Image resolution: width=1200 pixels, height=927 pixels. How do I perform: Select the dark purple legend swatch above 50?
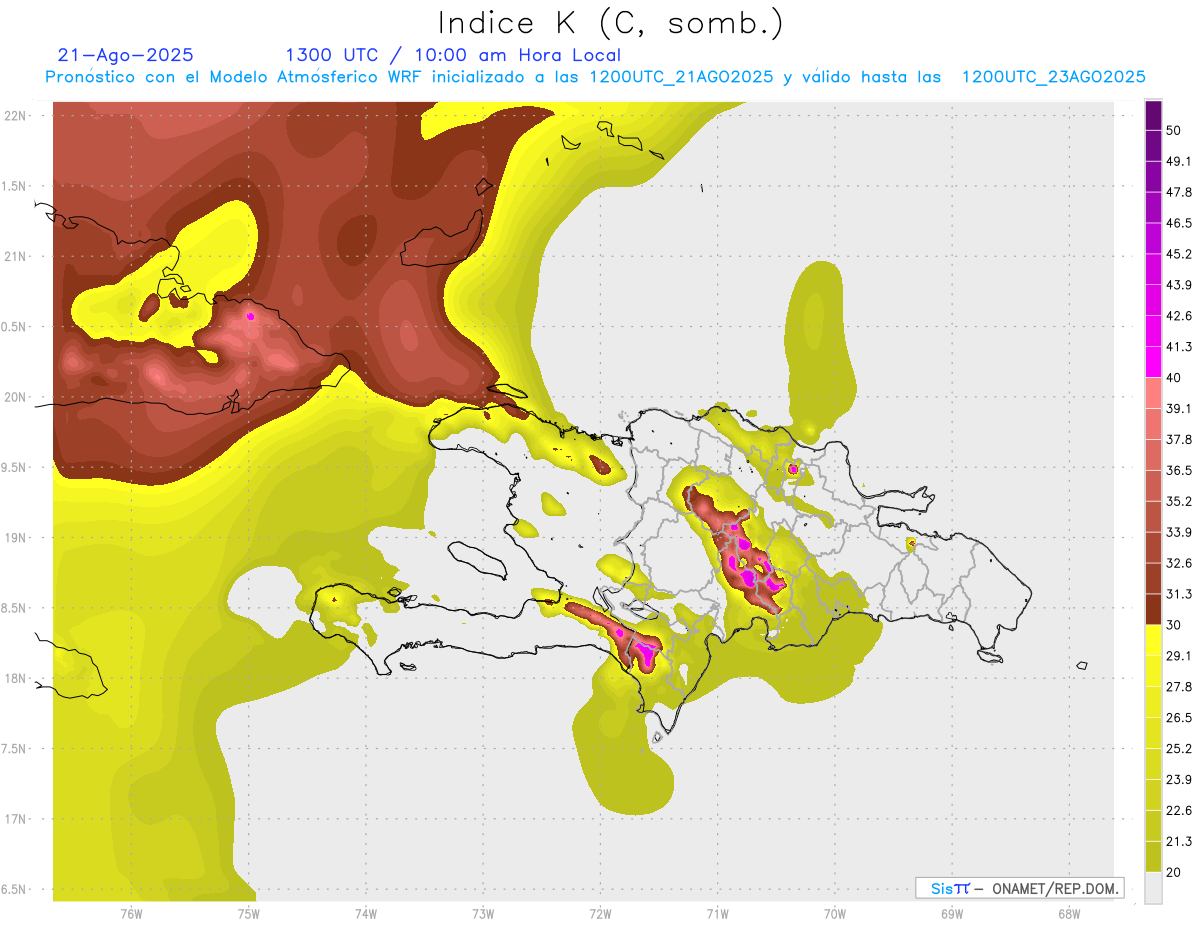coord(1154,115)
